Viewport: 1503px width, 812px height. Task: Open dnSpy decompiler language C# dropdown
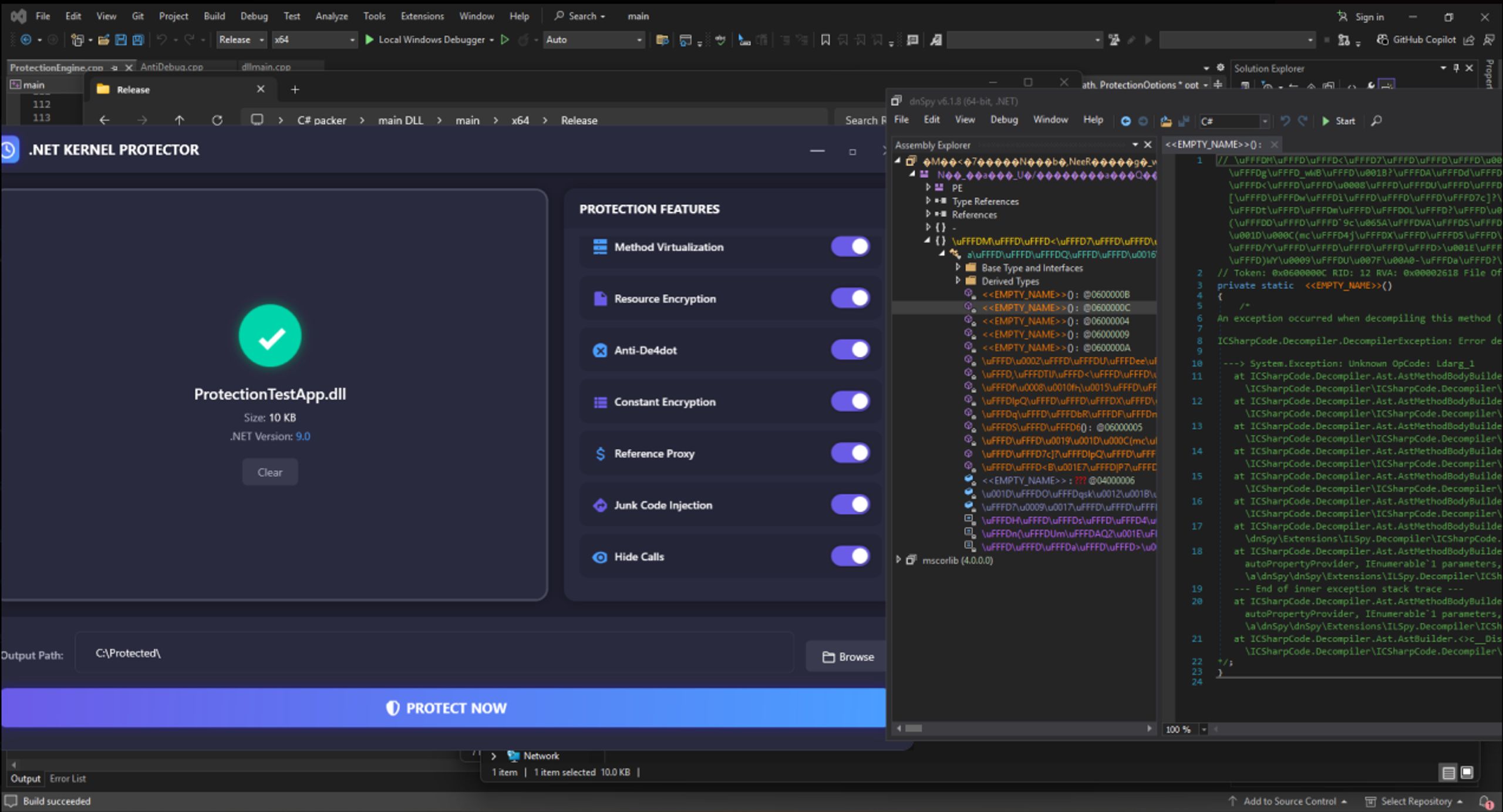coord(1234,121)
